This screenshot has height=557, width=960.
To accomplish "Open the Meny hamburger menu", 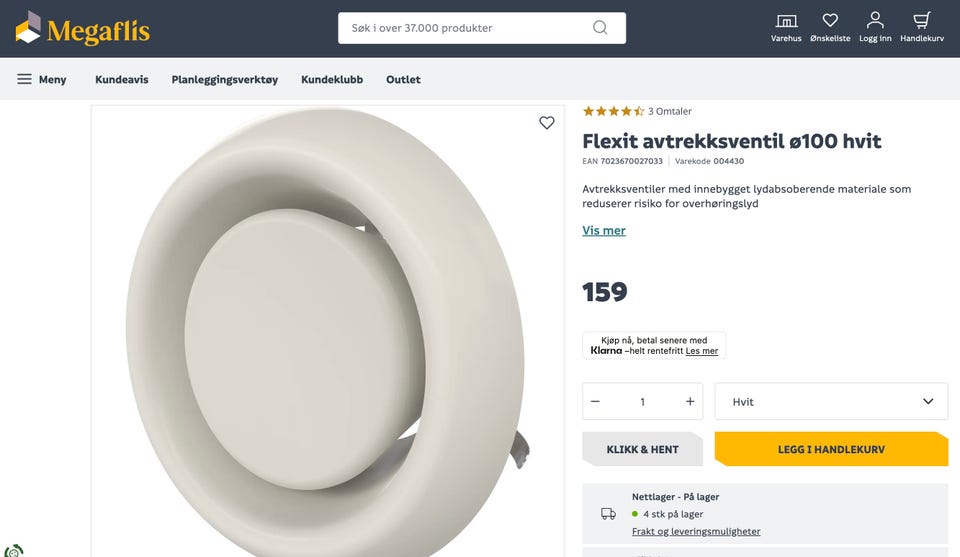I will coord(42,79).
